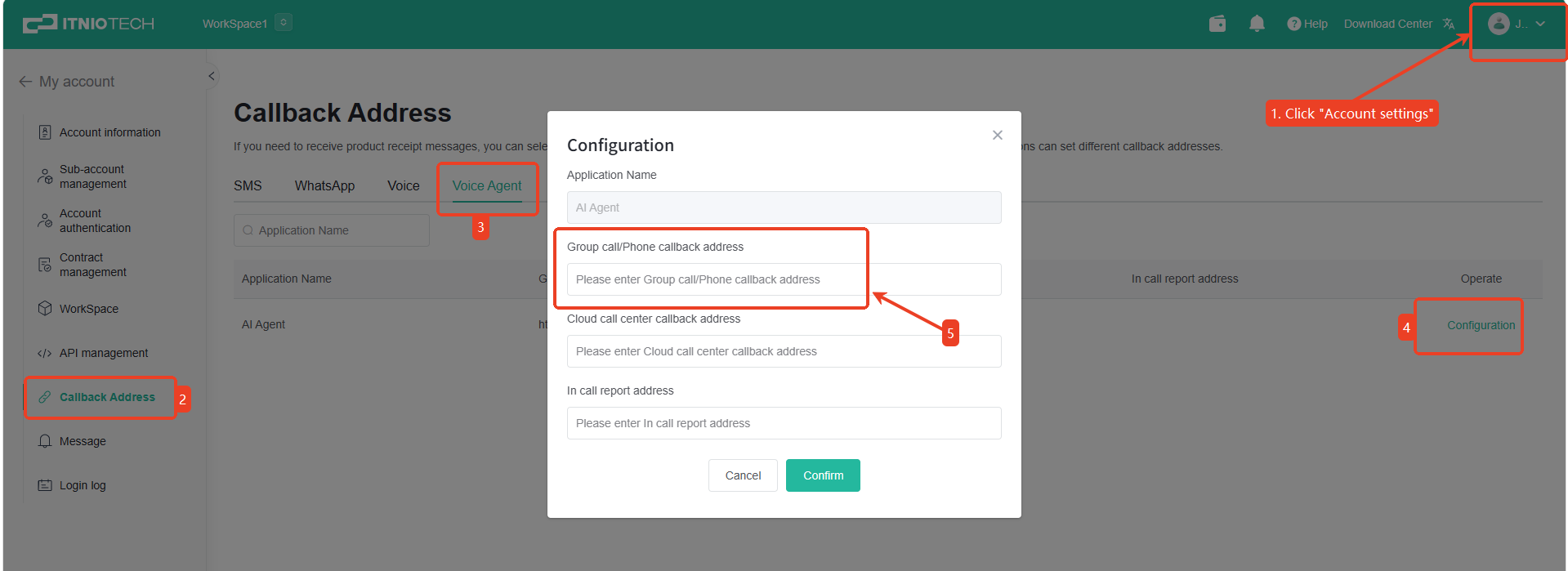Viewport: 1568px width, 571px height.
Task: Open Help from the top bar
Action: (1307, 24)
